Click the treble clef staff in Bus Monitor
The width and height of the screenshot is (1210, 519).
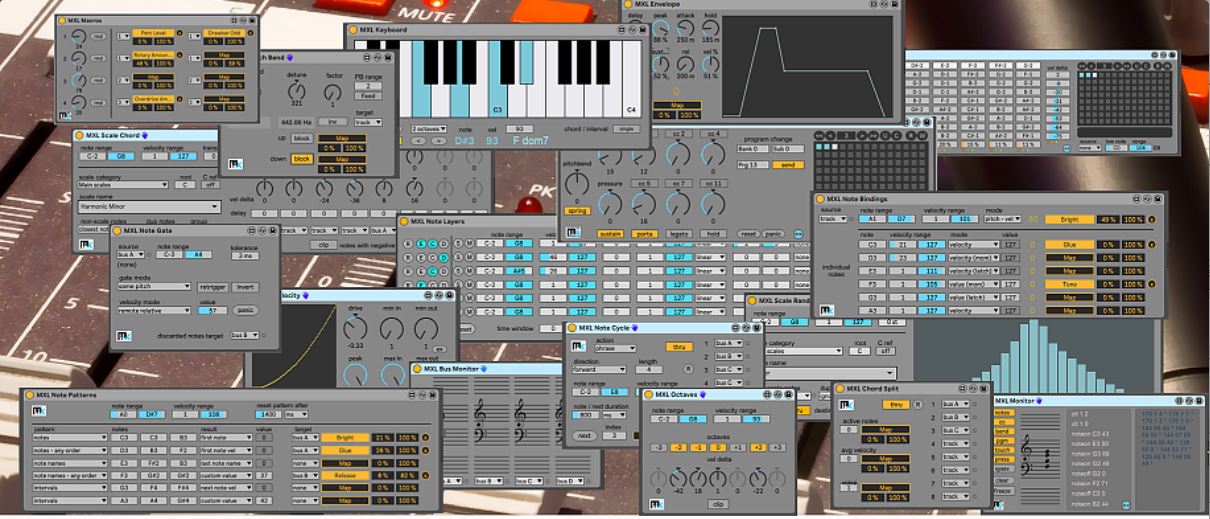[481, 411]
